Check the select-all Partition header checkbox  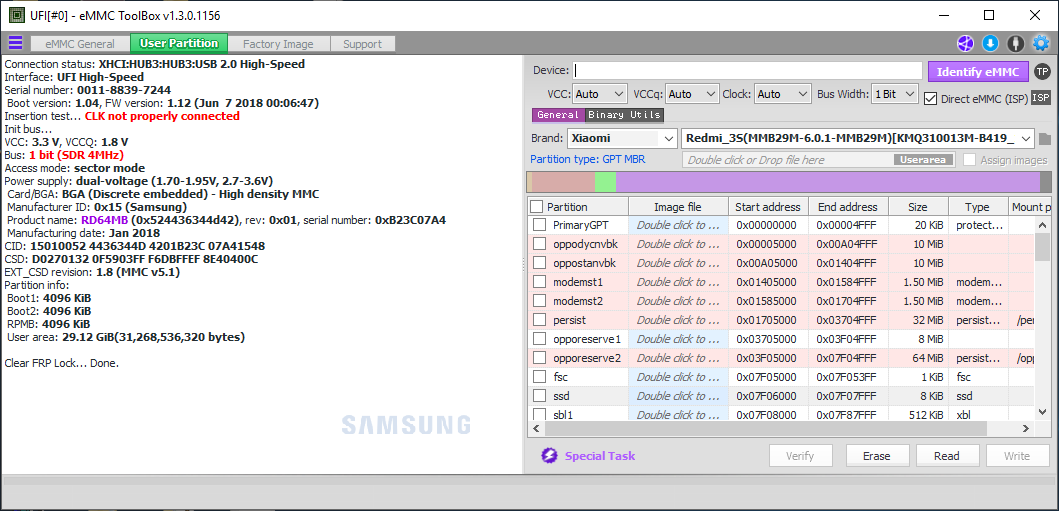tap(536, 207)
